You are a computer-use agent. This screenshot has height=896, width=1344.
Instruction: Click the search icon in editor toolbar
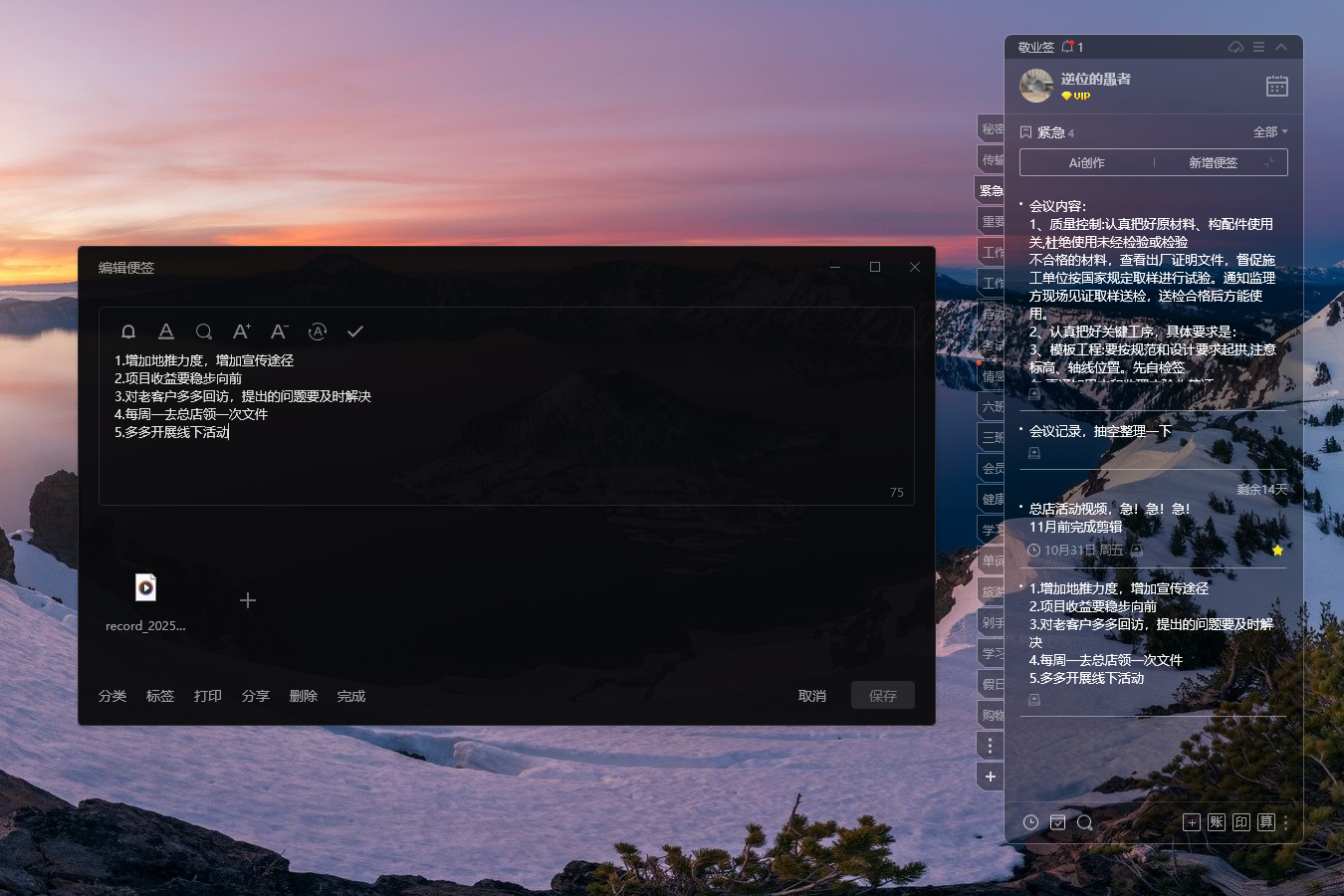pyautogui.click(x=204, y=332)
